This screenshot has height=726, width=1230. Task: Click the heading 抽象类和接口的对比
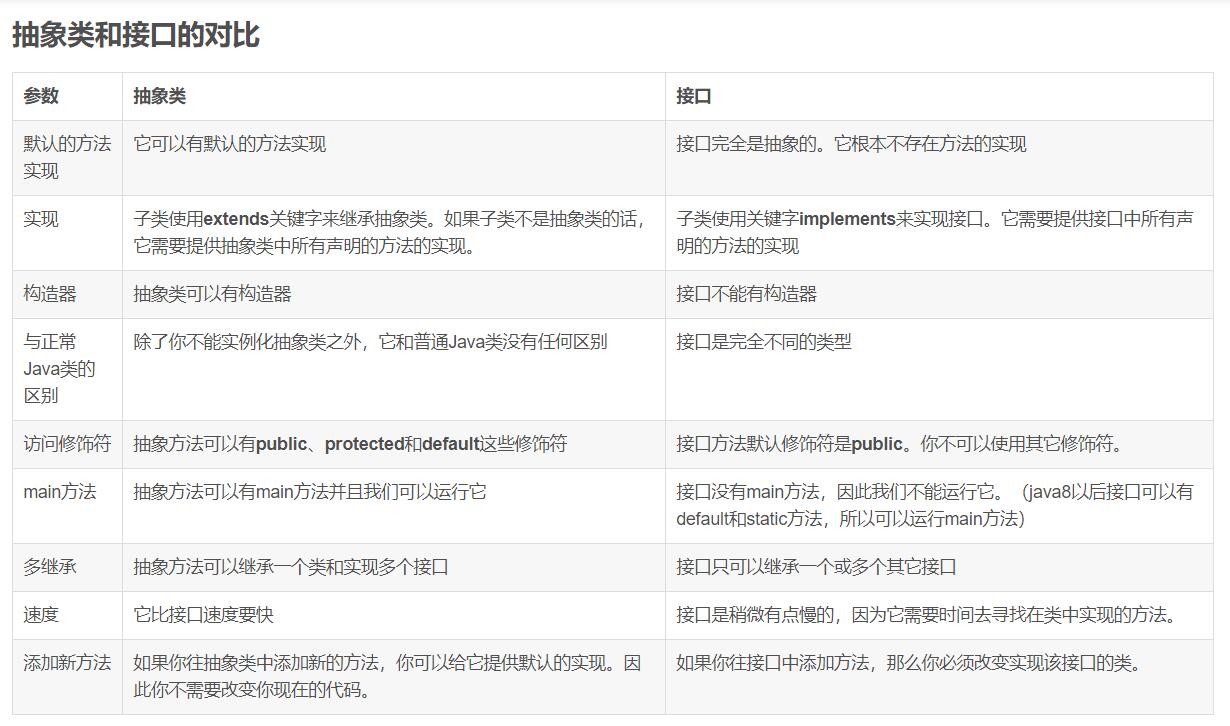[x=135, y=35]
